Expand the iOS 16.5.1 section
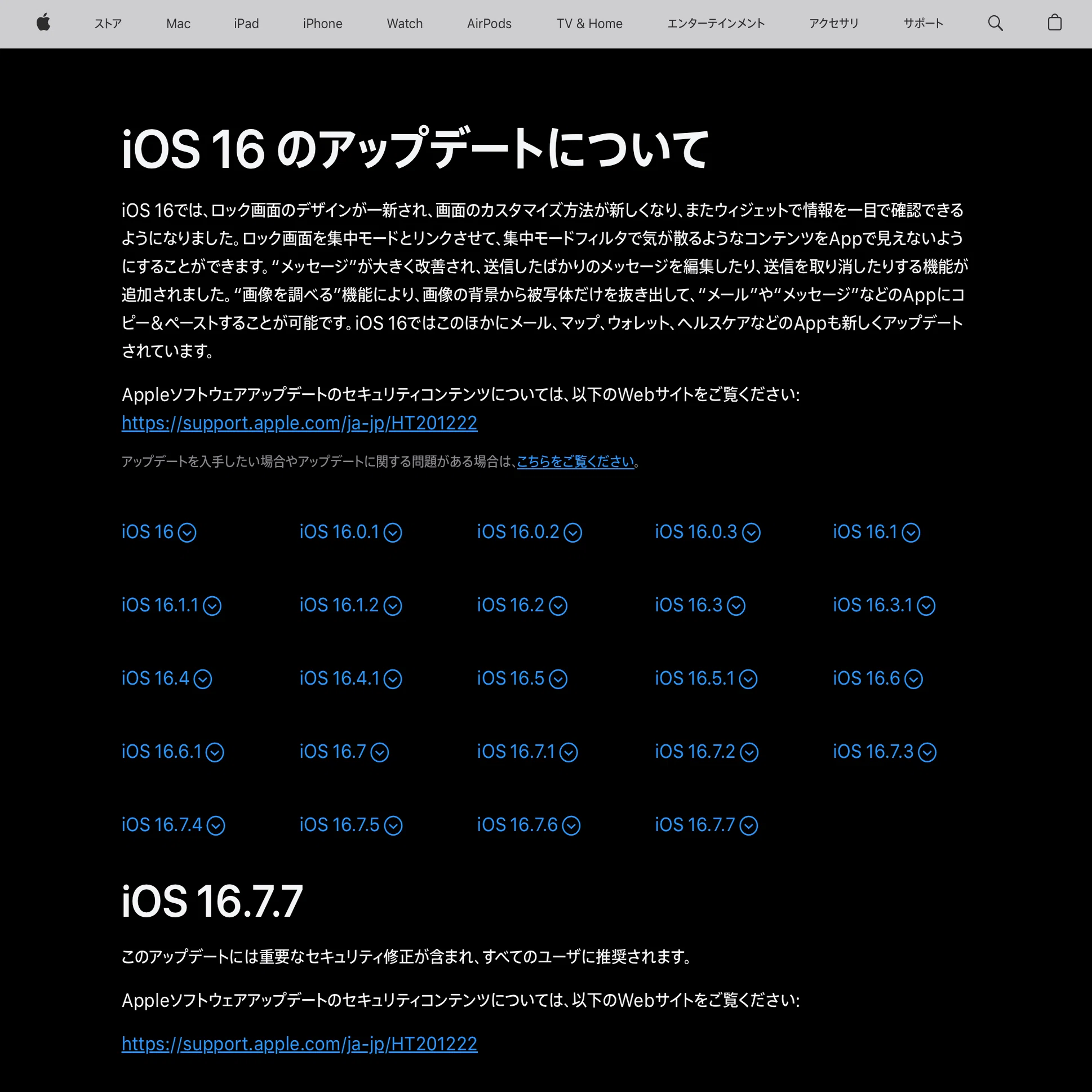 706,678
